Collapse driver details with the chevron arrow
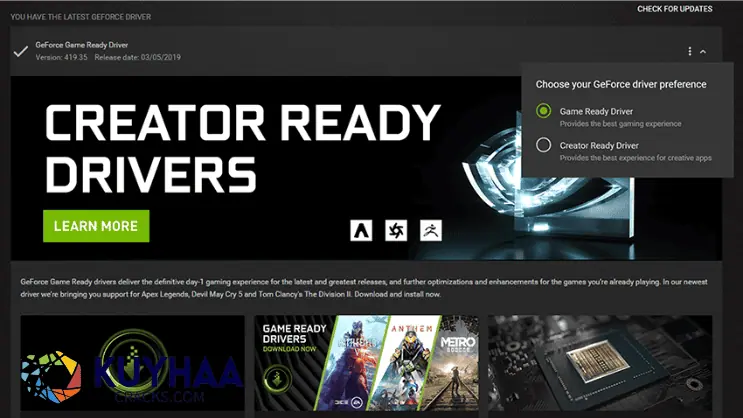 (x=703, y=51)
